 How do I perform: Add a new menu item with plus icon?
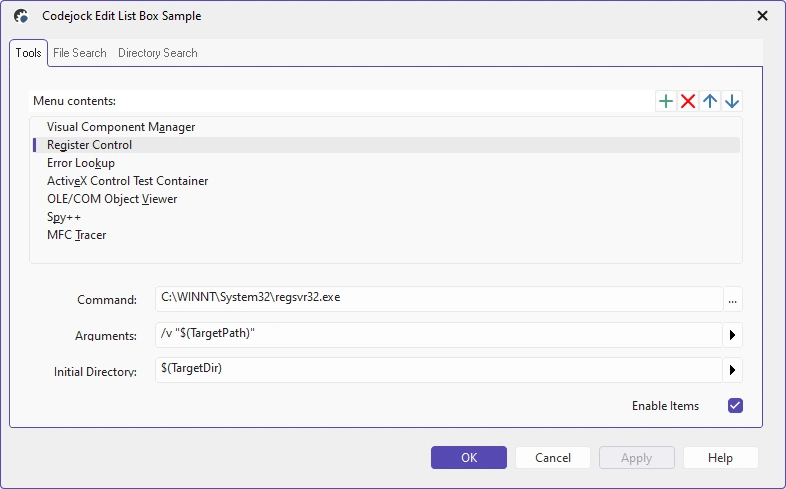click(666, 101)
